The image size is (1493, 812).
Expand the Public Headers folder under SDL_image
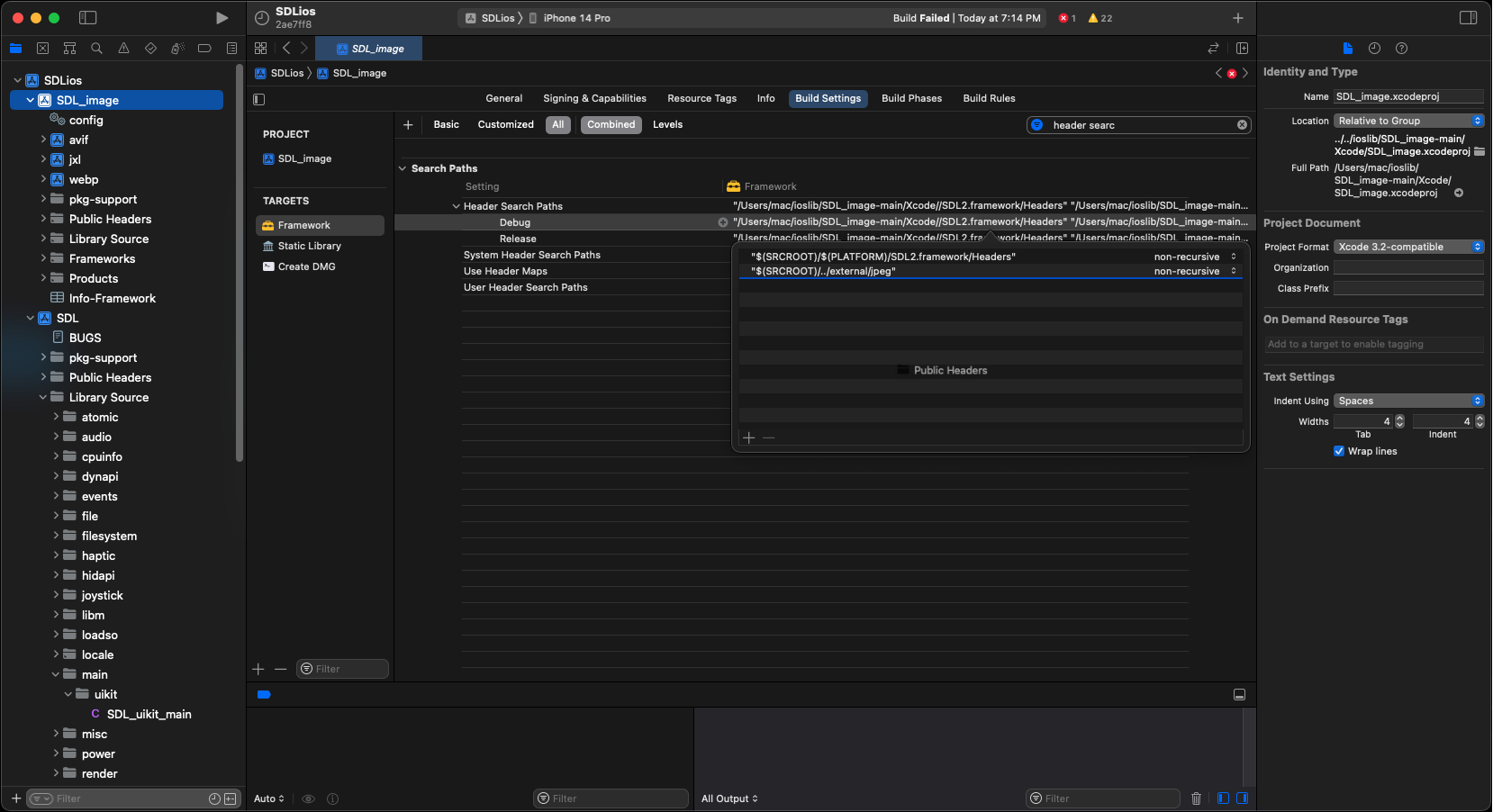(x=43, y=219)
